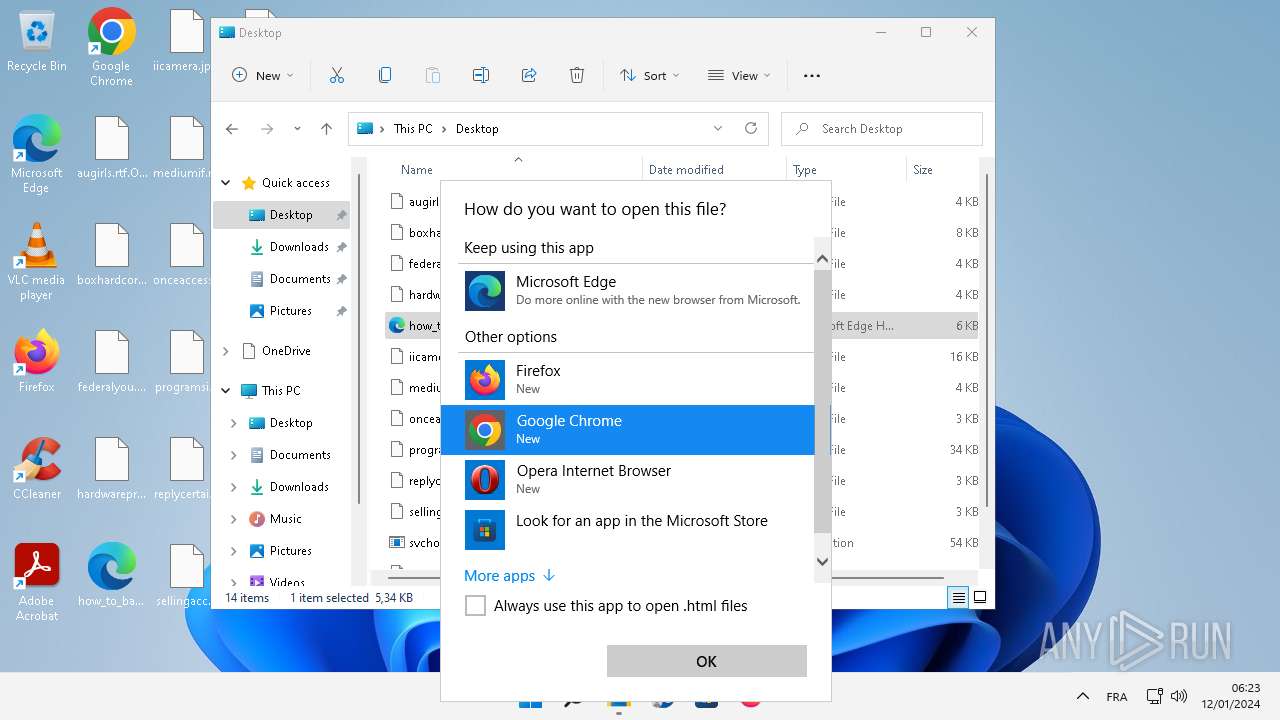This screenshot has width=1280, height=720.
Task: Collapse the Quick access tree node
Action: (x=226, y=183)
